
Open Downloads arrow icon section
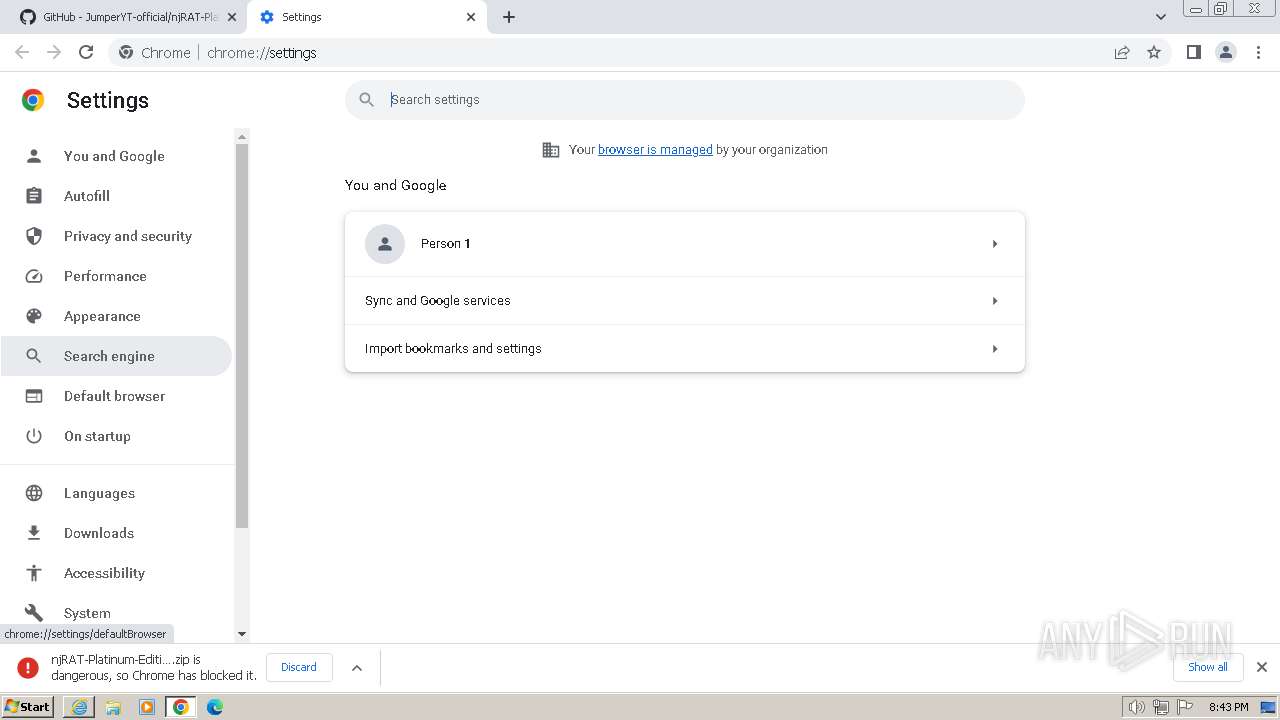coord(34,533)
